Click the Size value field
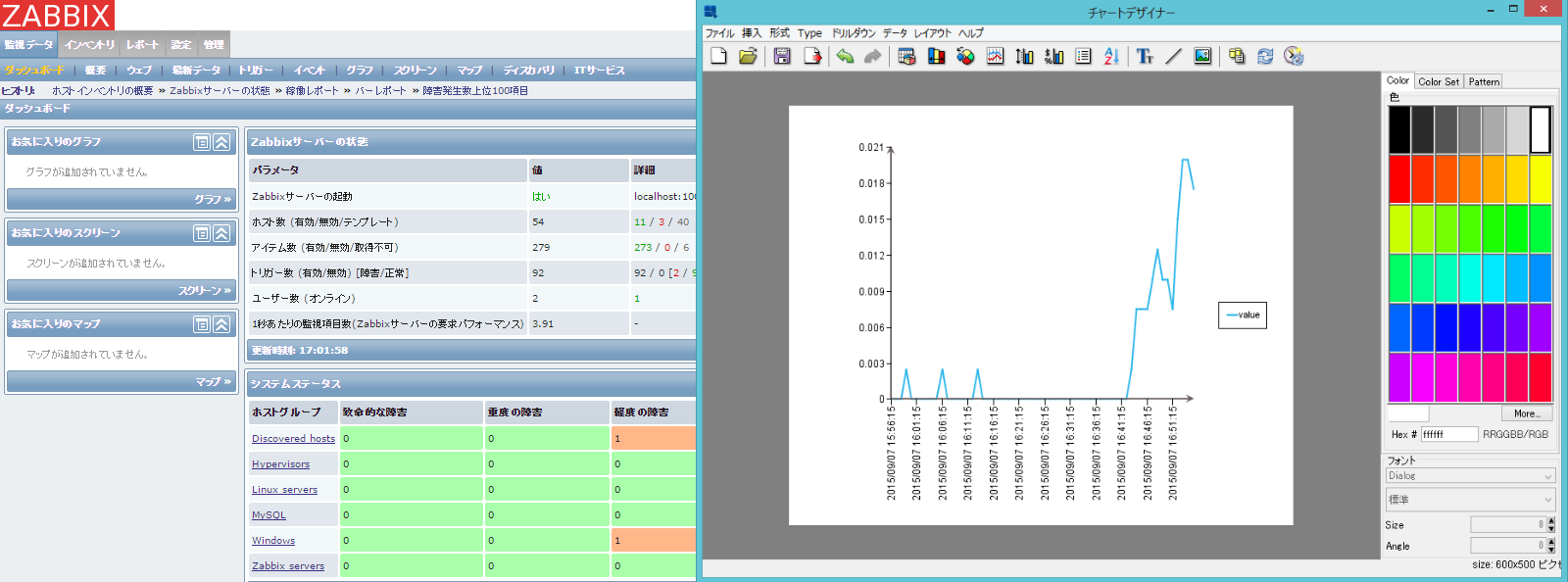 1508,524
